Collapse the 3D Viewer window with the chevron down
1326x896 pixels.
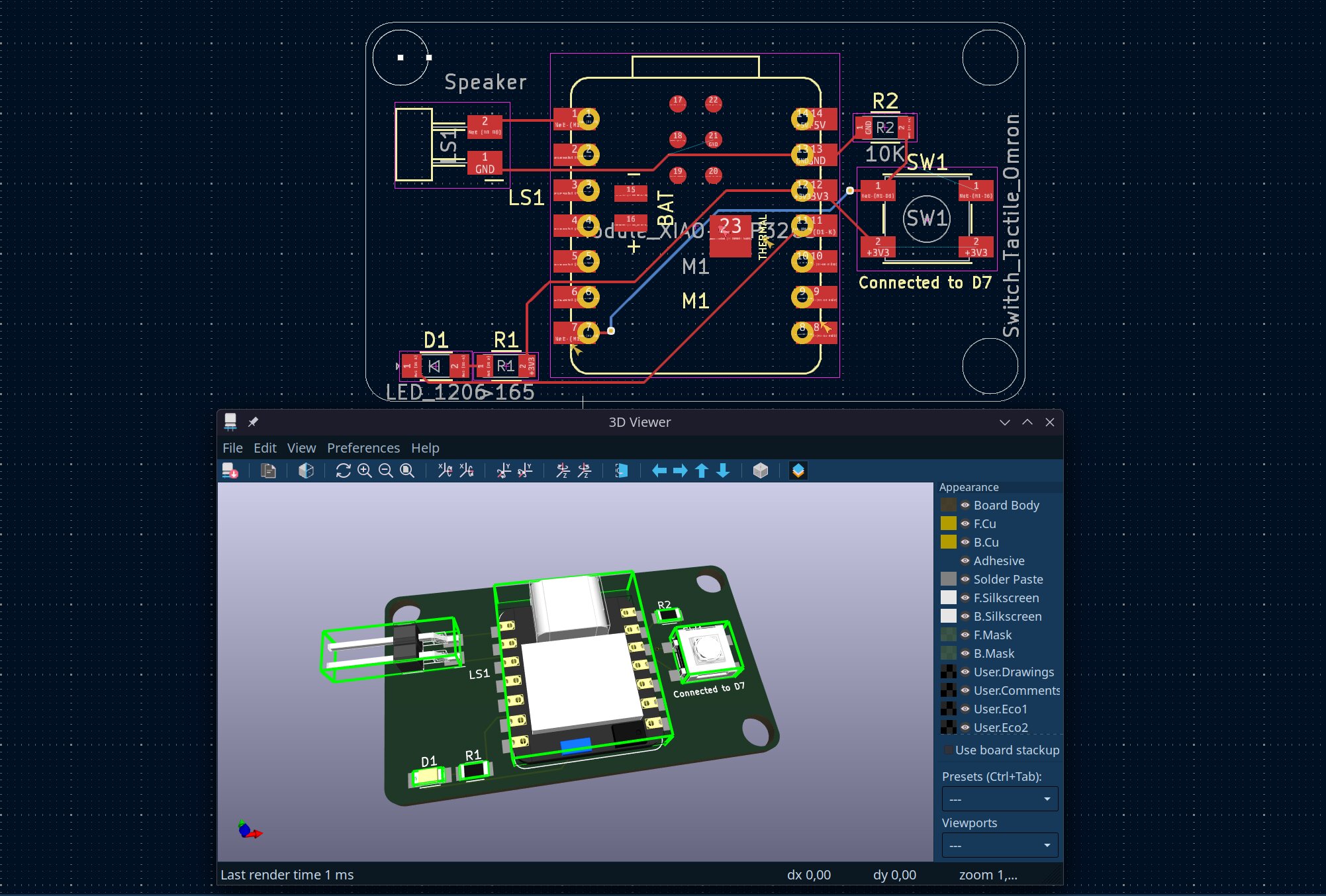coord(1005,422)
